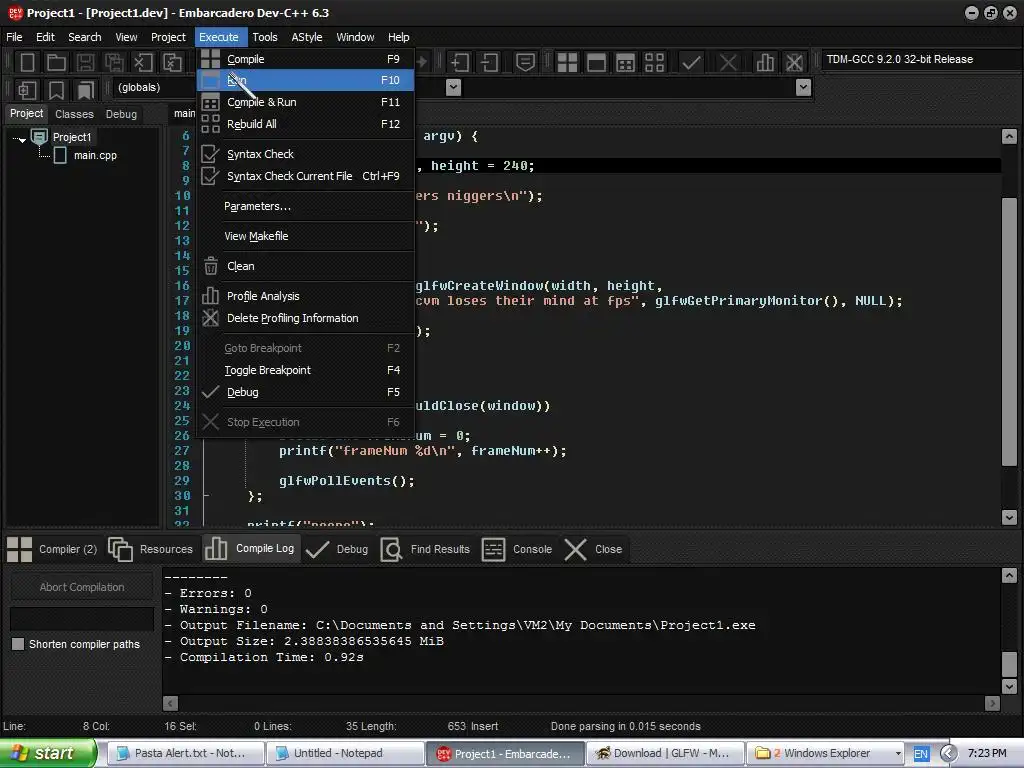Image resolution: width=1024 pixels, height=768 pixels.
Task: Choose Compile & Run menu entry
Action: (306, 102)
